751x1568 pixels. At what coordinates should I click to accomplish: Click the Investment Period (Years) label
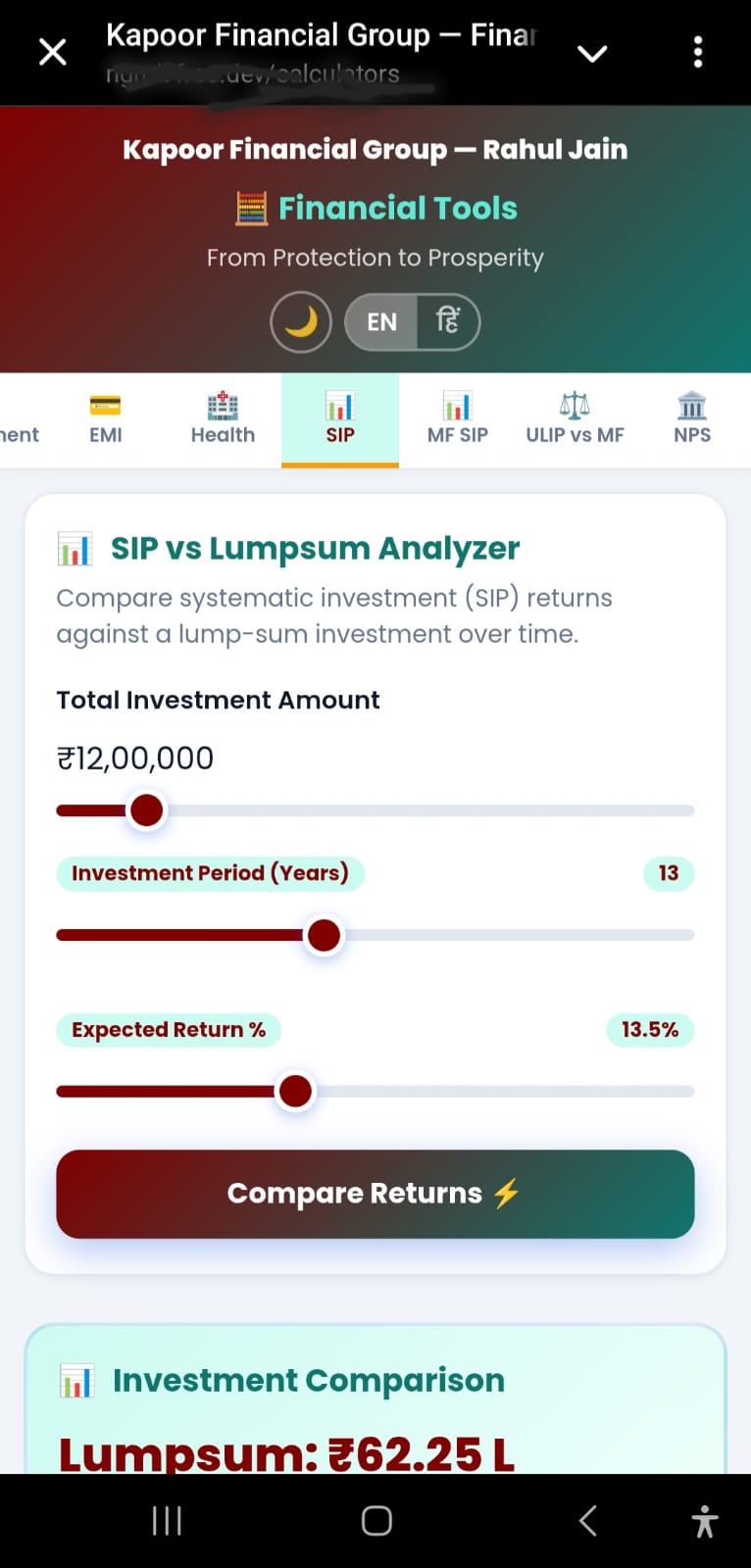210,873
